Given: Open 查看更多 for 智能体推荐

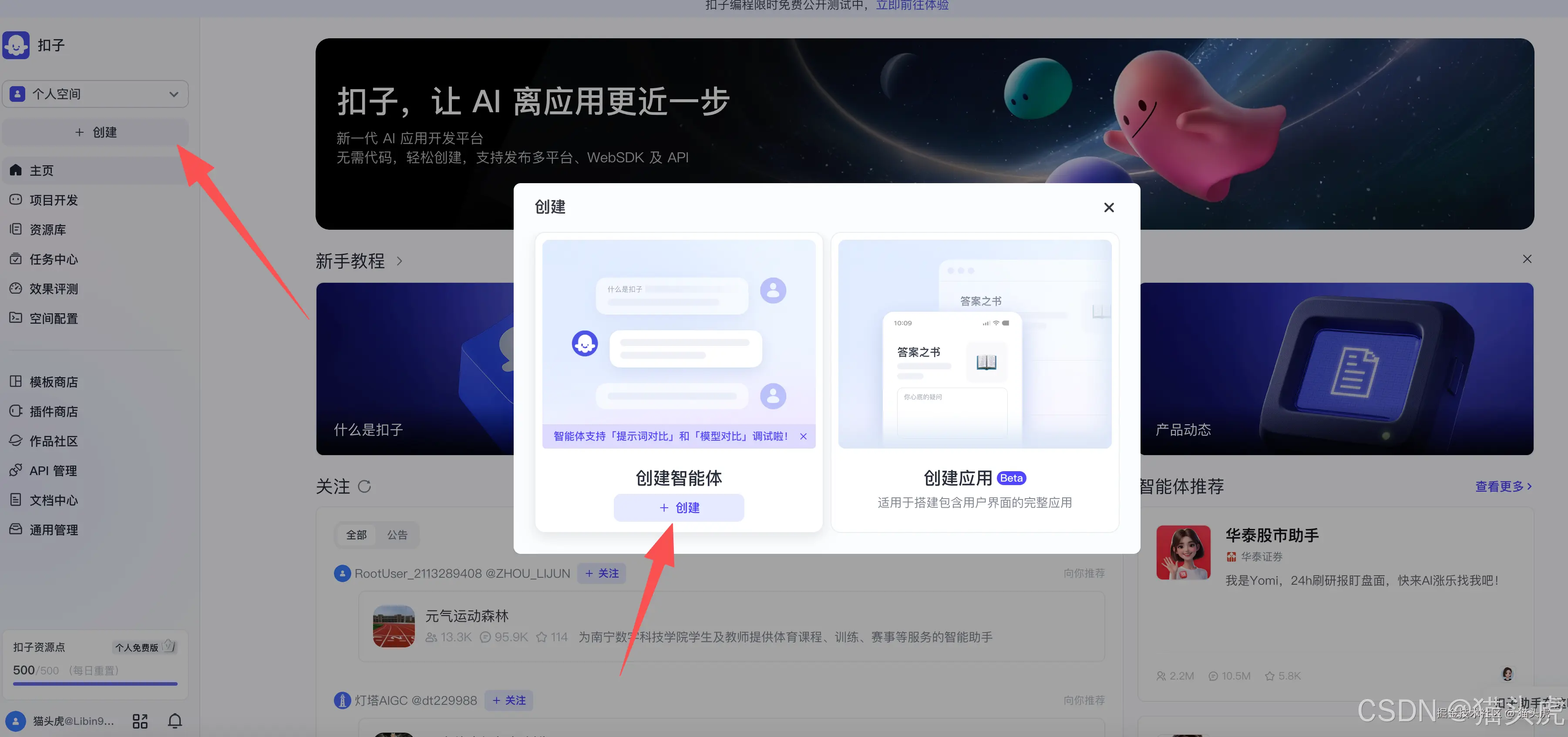Looking at the screenshot, I should [x=1502, y=486].
